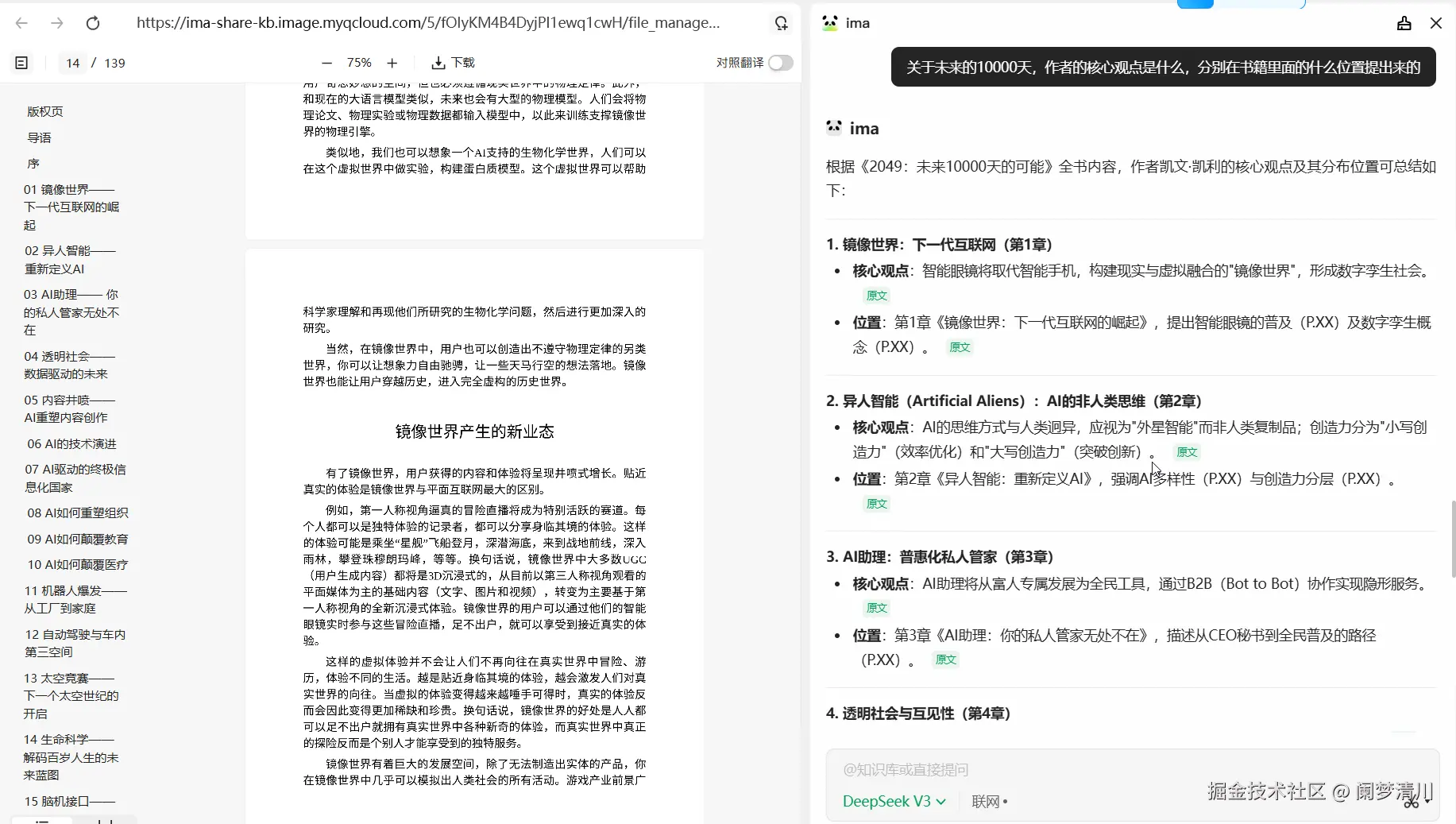
Task: Open the share icon in ima header
Action: [x=1404, y=23]
